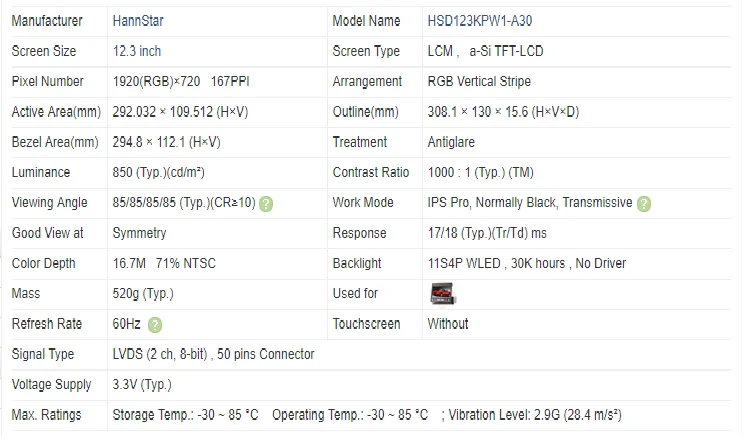The width and height of the screenshot is (743, 442).
Task: Select 'Vibration Level: 2.9G (28.4 m/s²)' text
Action: point(535,415)
